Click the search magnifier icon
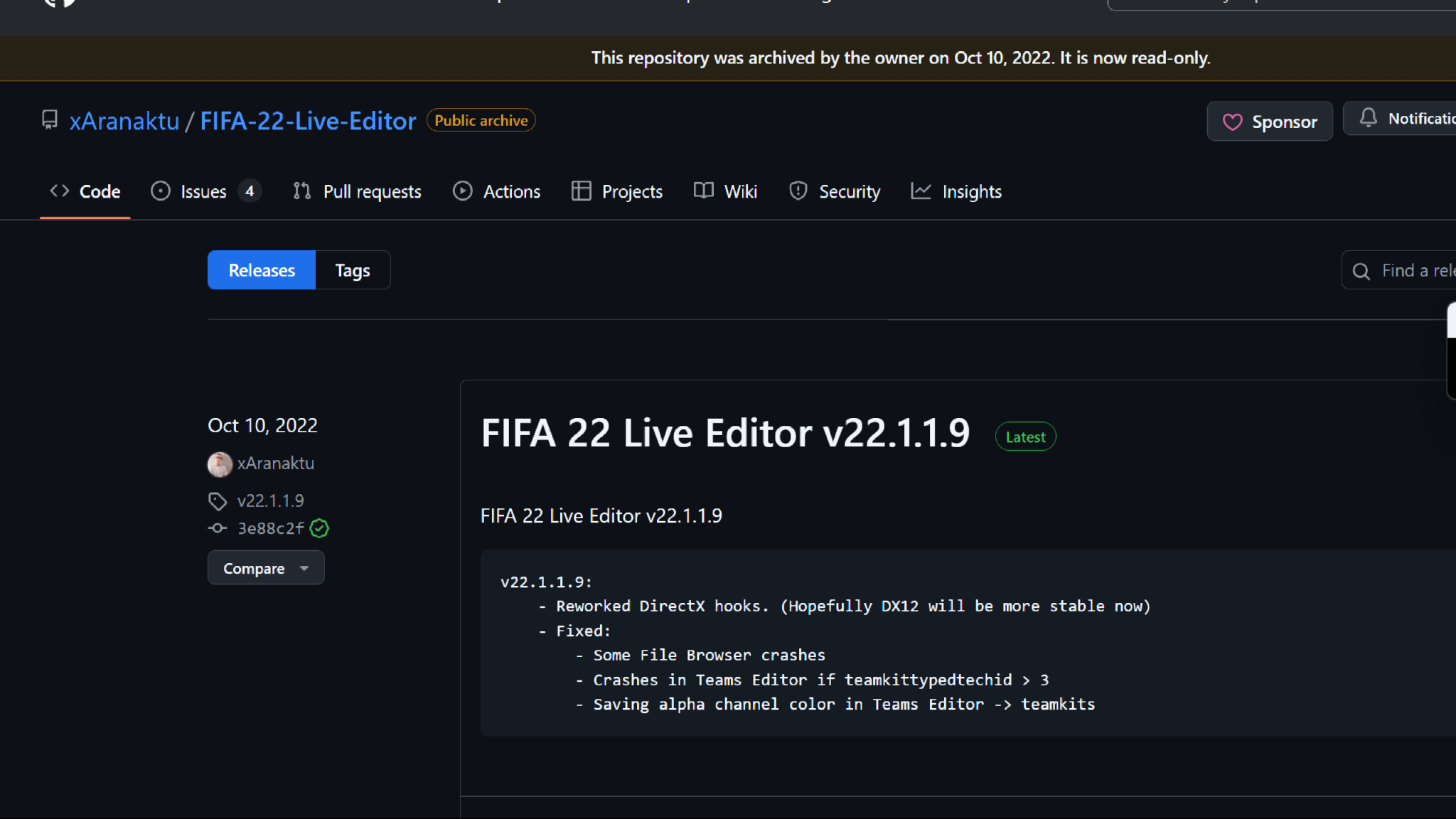1456x819 pixels. (1361, 271)
